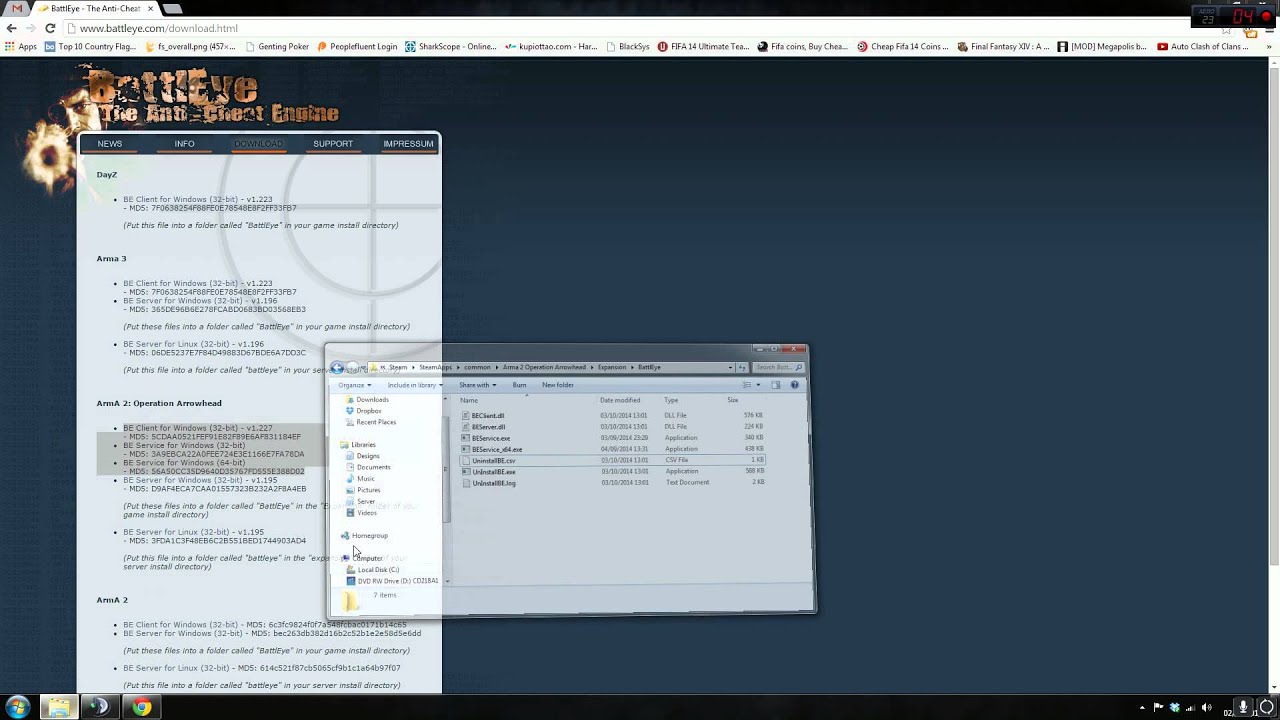Select the pinned Gmail tab

pos(16,8)
